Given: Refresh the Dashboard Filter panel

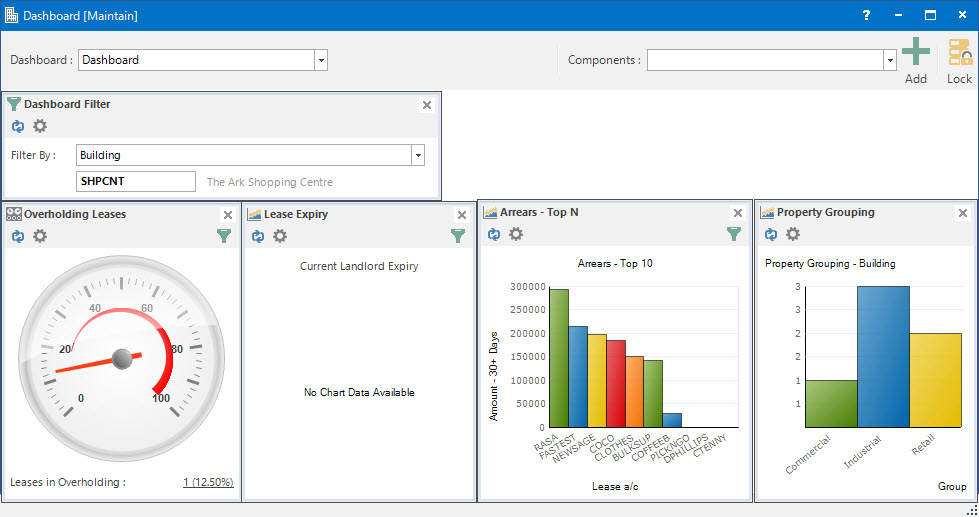Looking at the screenshot, I should (x=18, y=126).
